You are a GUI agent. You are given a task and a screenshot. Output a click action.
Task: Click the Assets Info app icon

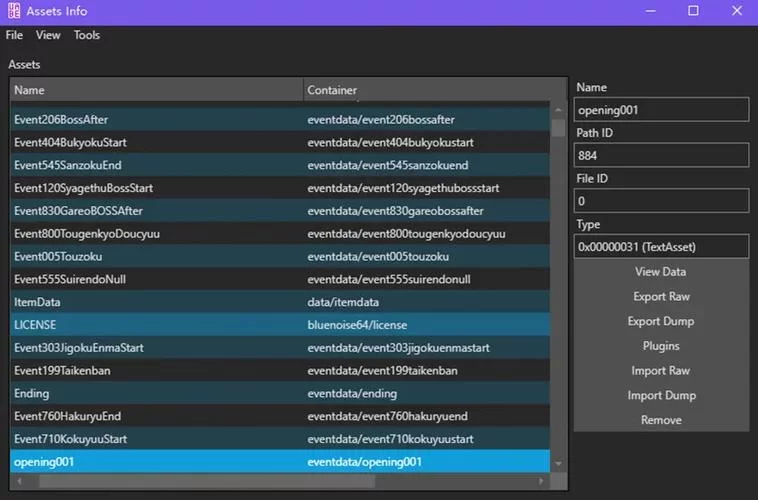tap(13, 11)
